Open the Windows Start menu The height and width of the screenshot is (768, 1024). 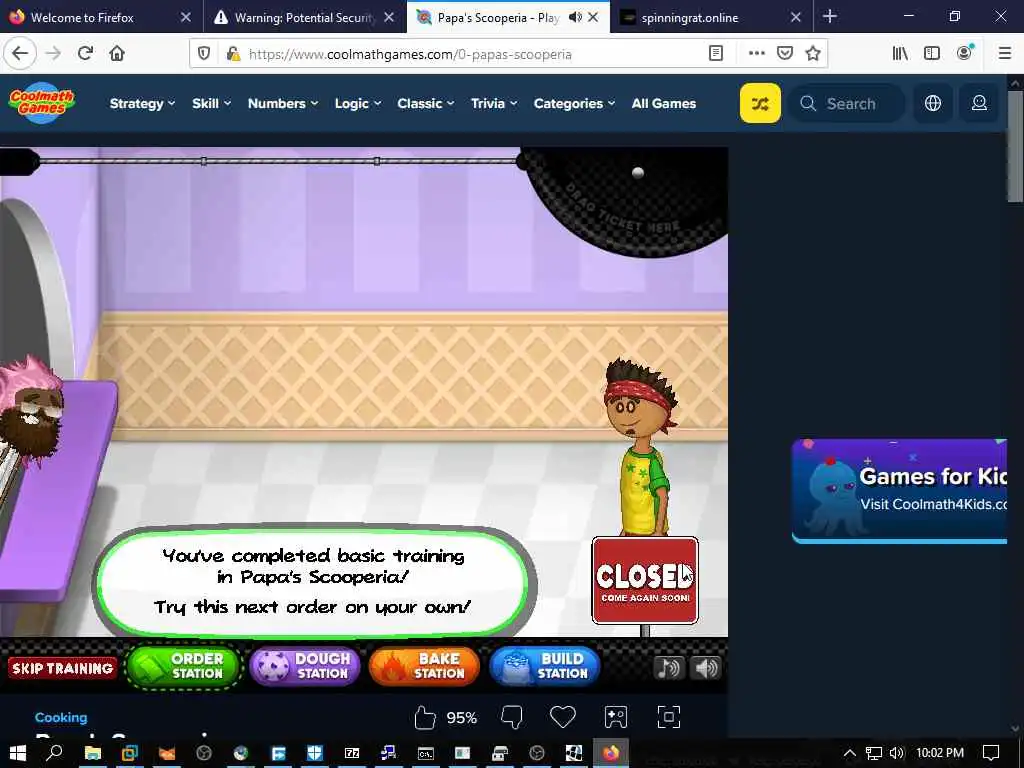18,753
